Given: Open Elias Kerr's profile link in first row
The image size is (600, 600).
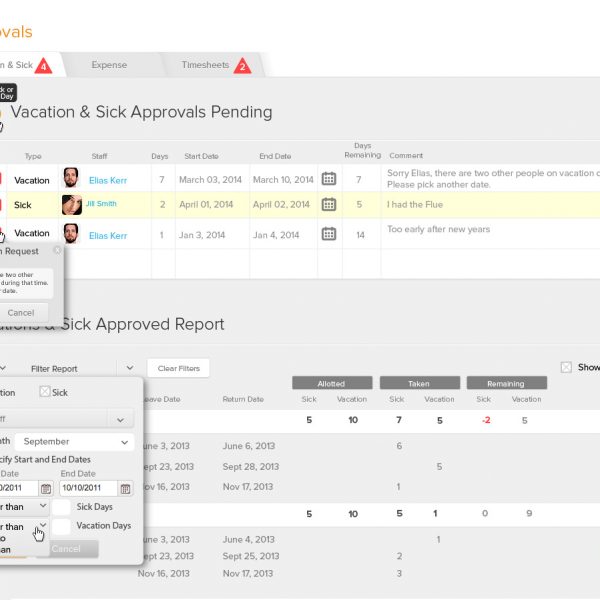Looking at the screenshot, I should (x=108, y=180).
